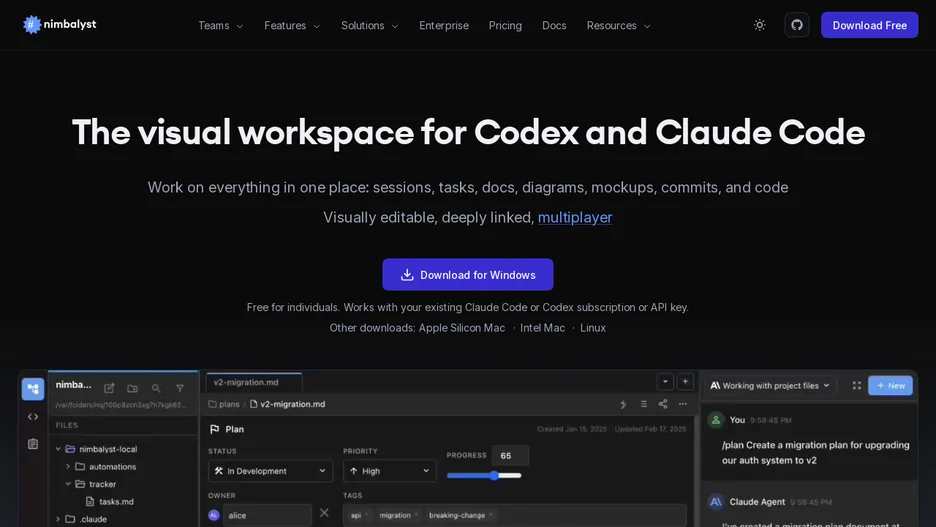This screenshot has width=936, height=527.
Task: Click the Download for Windows button
Action: (x=467, y=275)
